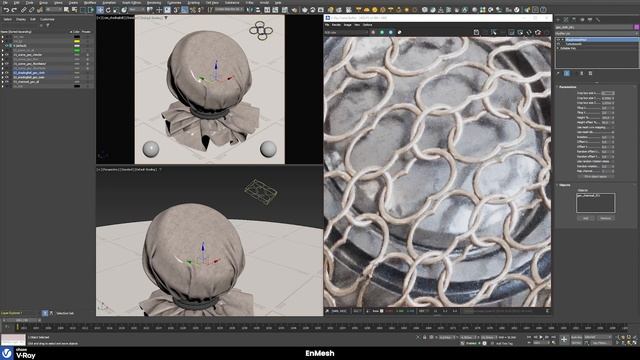The width and height of the screenshot is (640, 360).
Task: Click the Key Filters button
Action: click(599, 342)
